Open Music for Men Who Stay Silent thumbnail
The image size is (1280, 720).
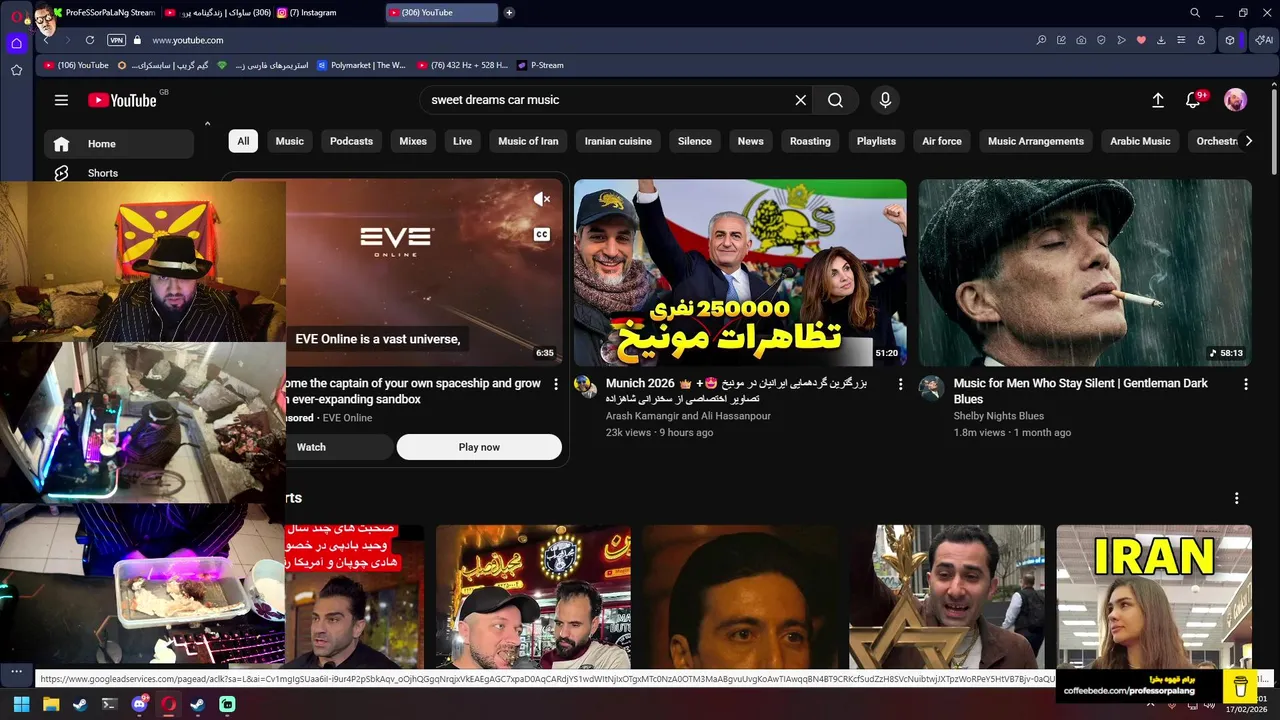click(1085, 273)
